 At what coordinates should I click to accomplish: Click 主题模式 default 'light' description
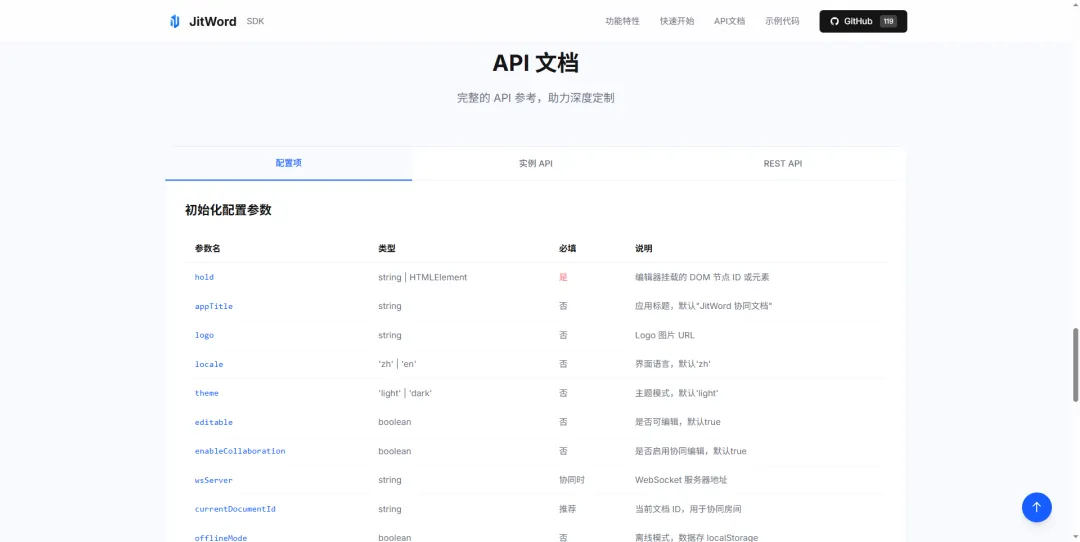(676, 393)
